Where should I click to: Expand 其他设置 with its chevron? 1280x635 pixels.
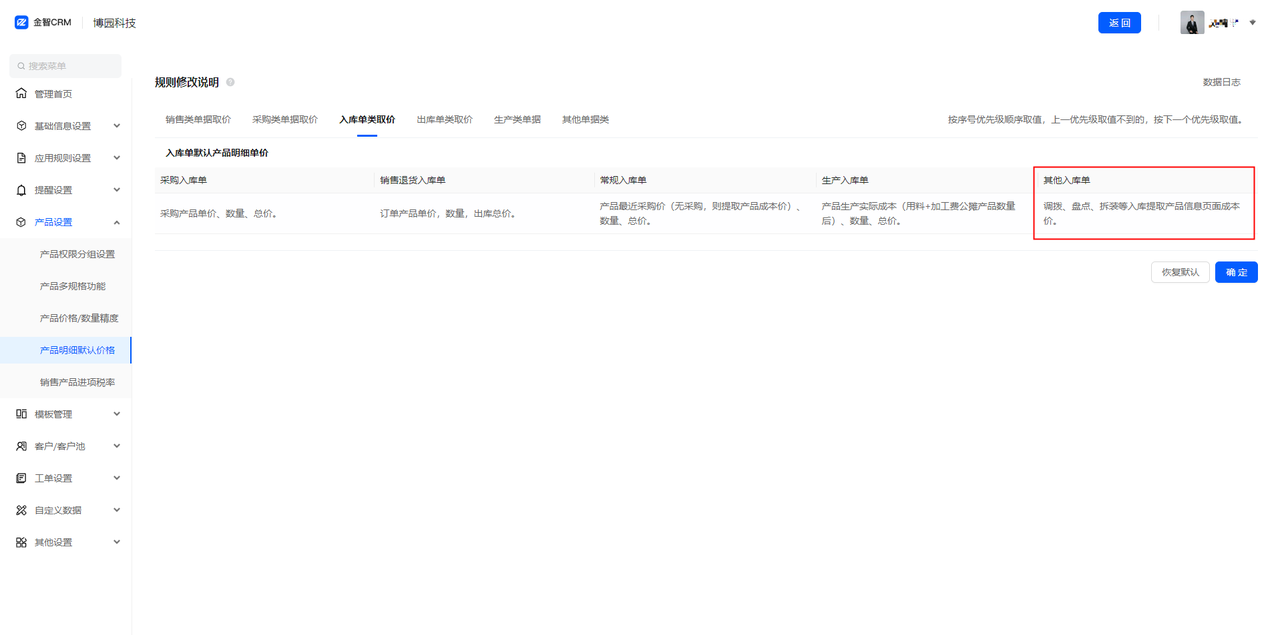(x=117, y=542)
